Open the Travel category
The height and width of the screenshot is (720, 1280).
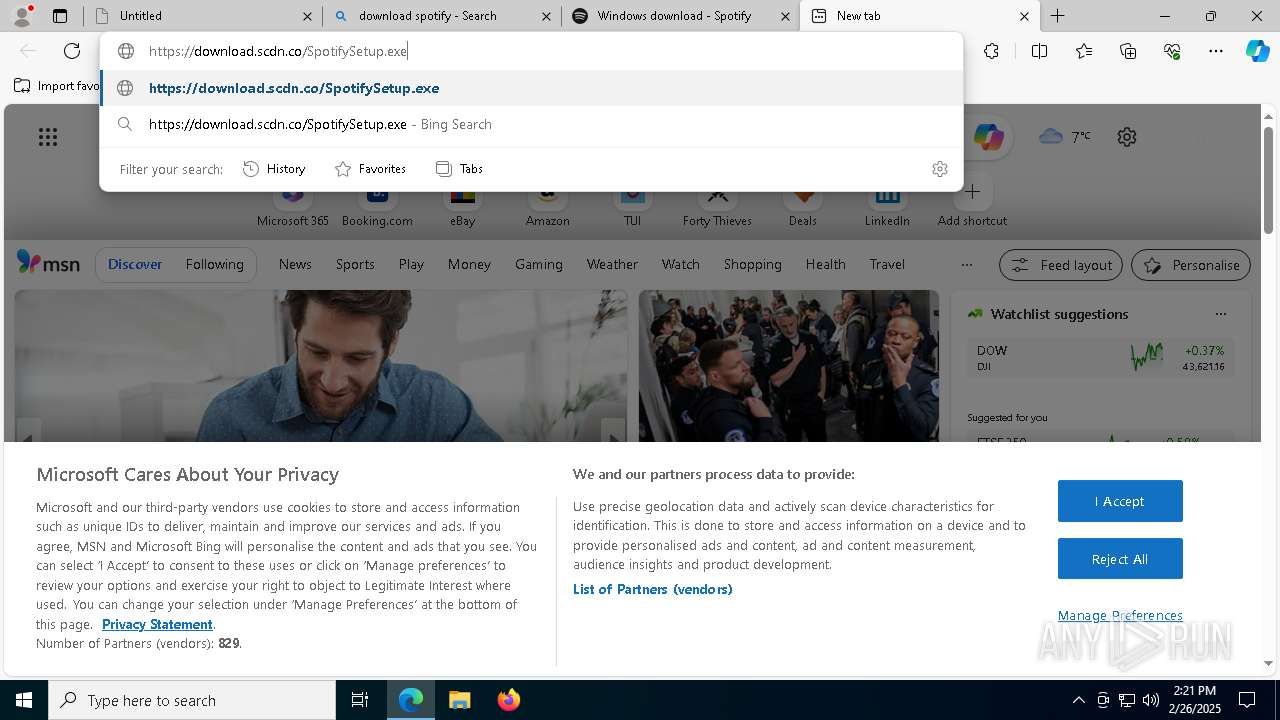pyautogui.click(x=887, y=265)
